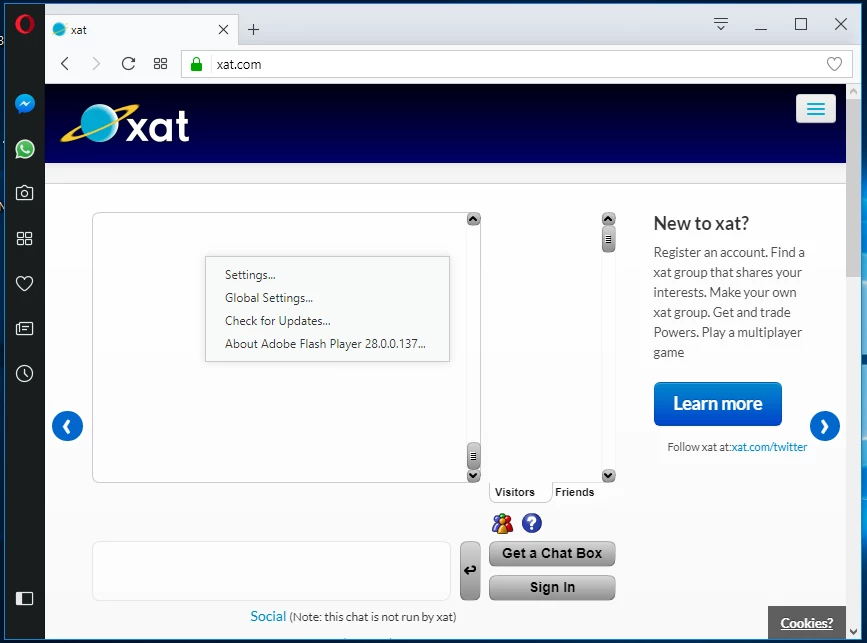Open the tab menu in the title bar
This screenshot has width=867, height=643.
[720, 24]
